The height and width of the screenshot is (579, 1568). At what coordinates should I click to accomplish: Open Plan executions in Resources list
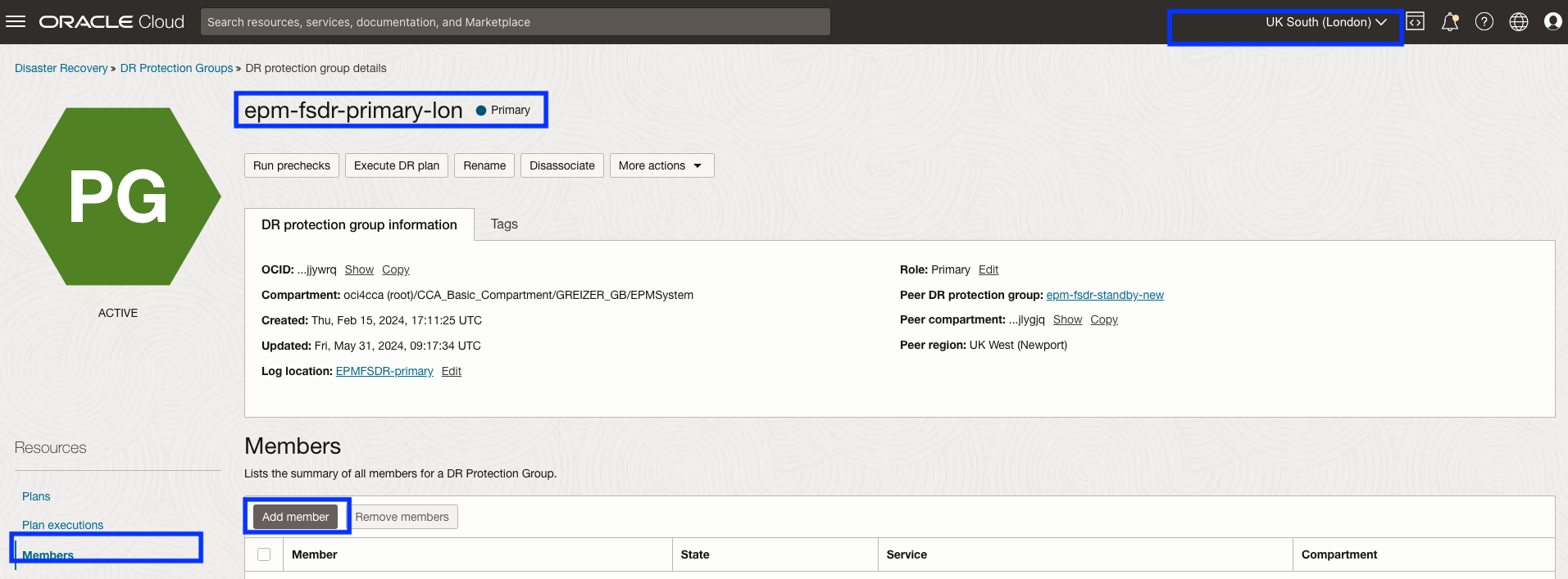point(62,525)
